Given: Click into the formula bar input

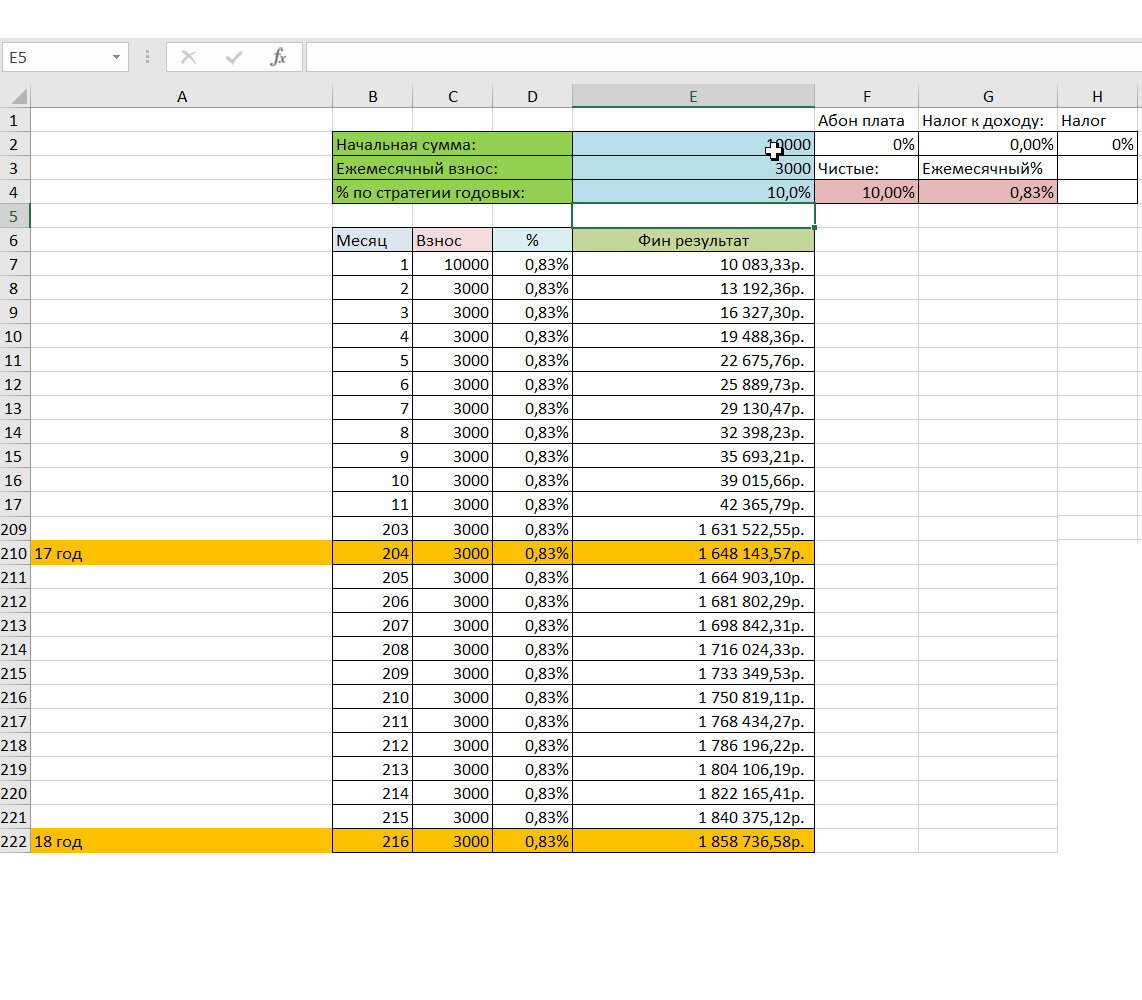Looking at the screenshot, I should click(x=723, y=57).
